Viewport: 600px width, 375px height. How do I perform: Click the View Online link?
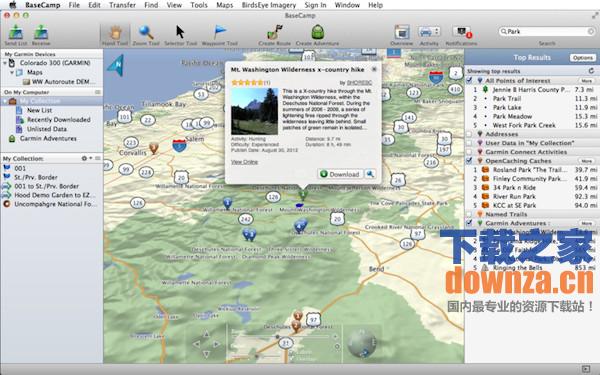coord(244,162)
